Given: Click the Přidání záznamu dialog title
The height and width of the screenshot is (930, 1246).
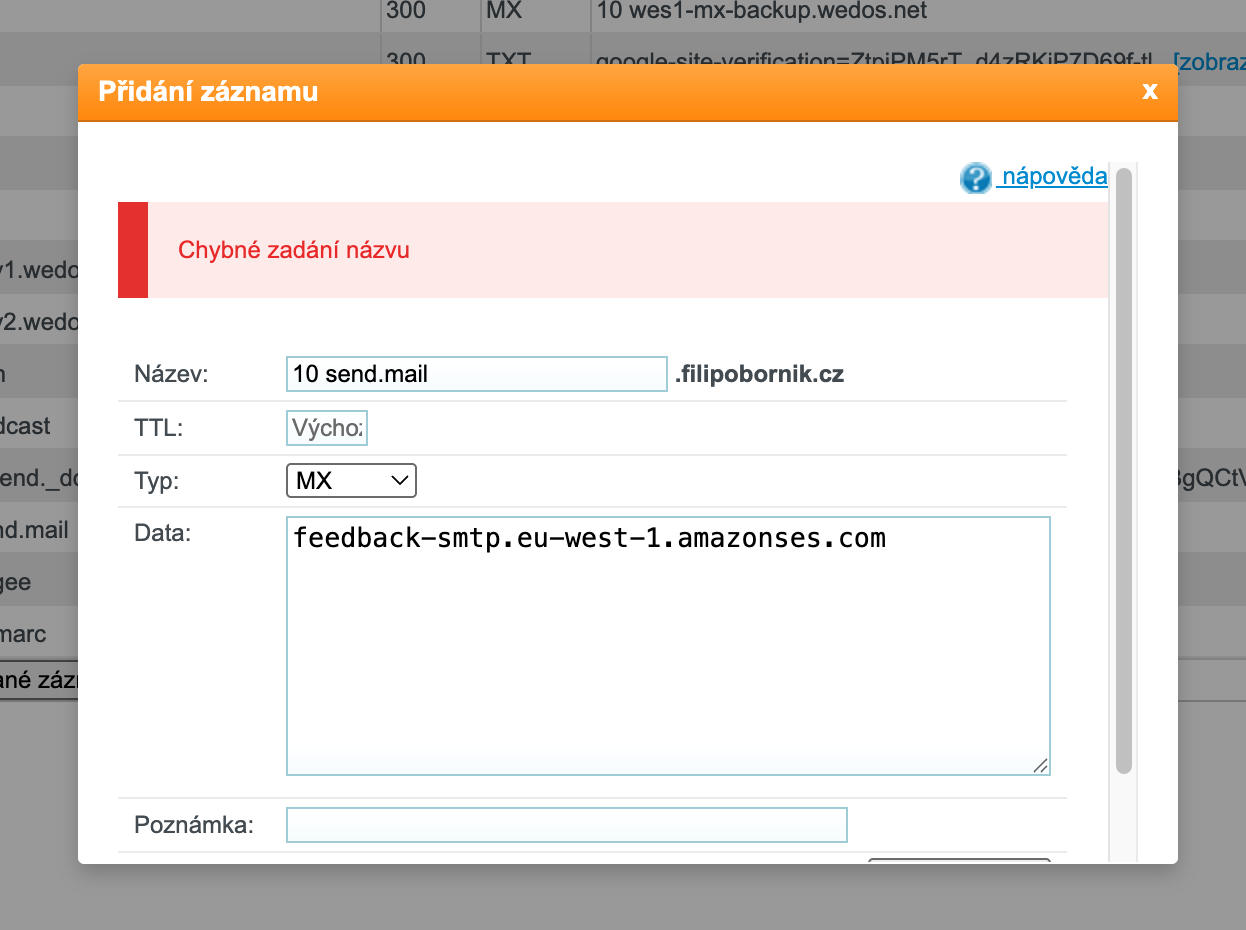Looking at the screenshot, I should point(208,92).
